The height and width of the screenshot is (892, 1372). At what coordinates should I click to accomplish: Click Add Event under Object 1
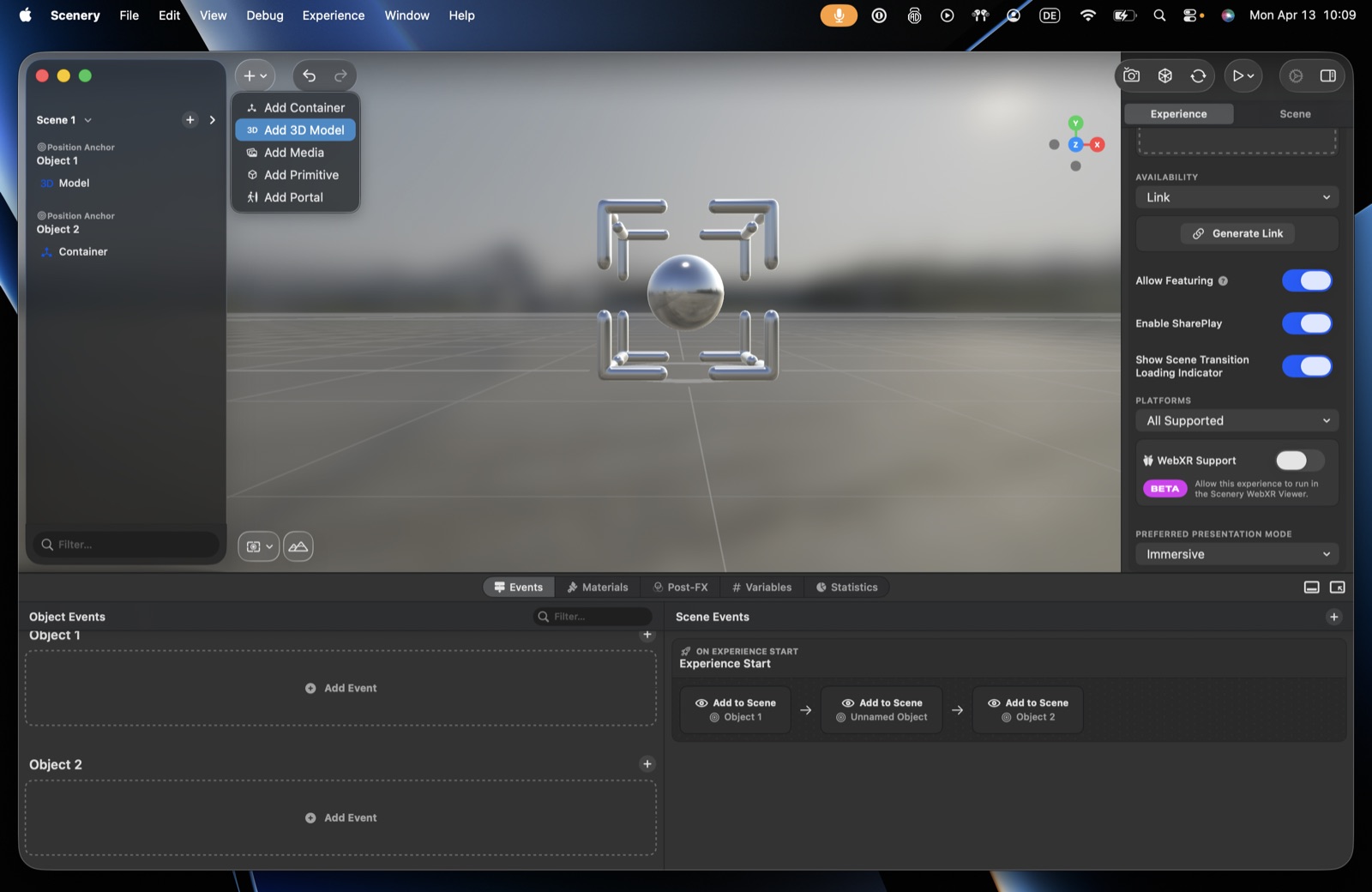[341, 688]
